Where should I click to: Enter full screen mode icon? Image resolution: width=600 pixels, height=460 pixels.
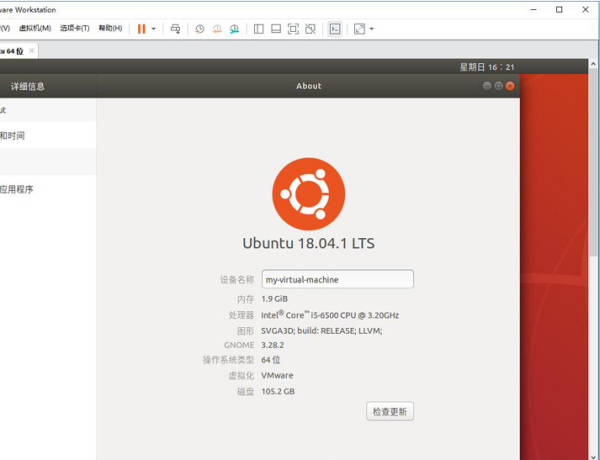point(293,29)
